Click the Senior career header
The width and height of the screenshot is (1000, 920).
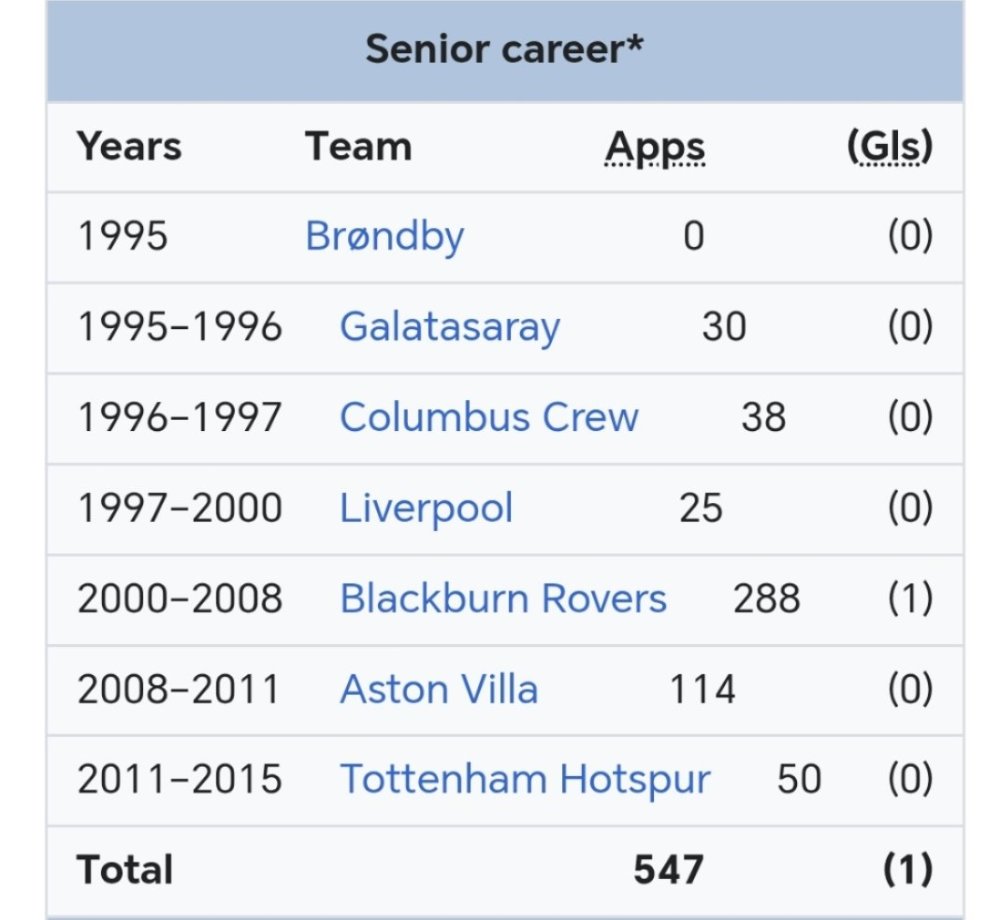[x=504, y=50]
